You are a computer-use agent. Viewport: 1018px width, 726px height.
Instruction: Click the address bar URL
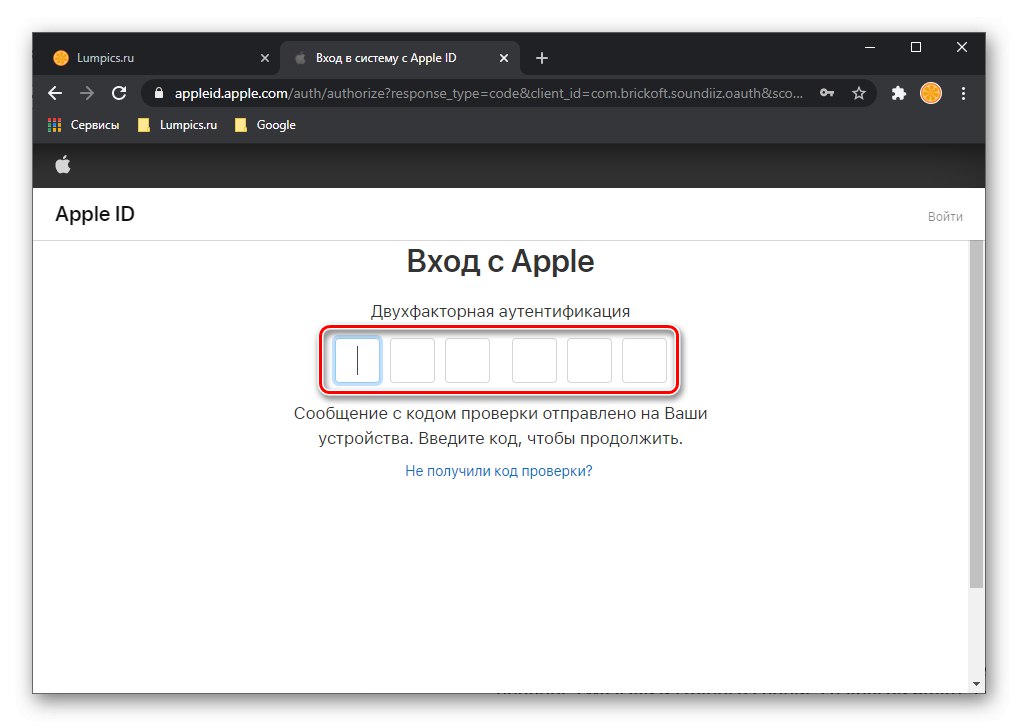click(x=488, y=94)
